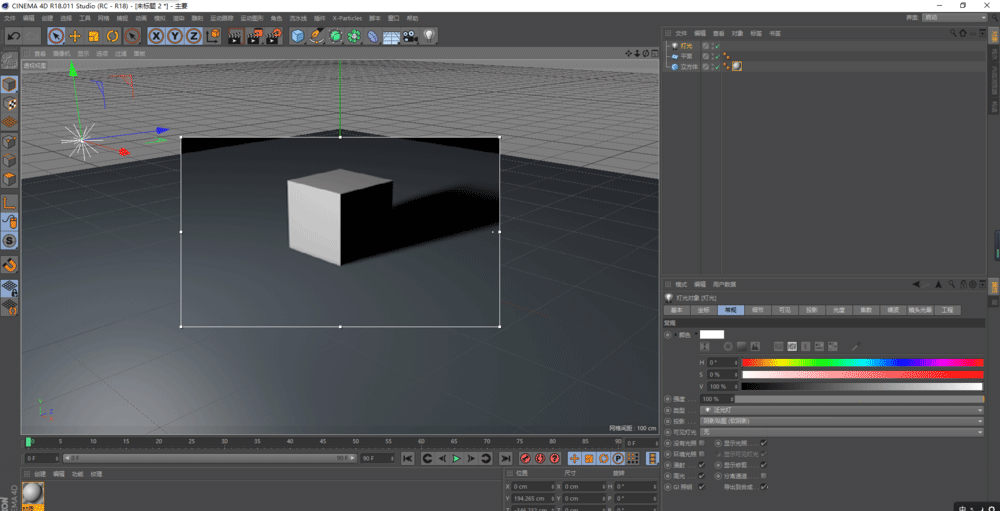The height and width of the screenshot is (511, 1000).
Task: Expand the 颜色 color disclosure triangle
Action: tap(675, 334)
